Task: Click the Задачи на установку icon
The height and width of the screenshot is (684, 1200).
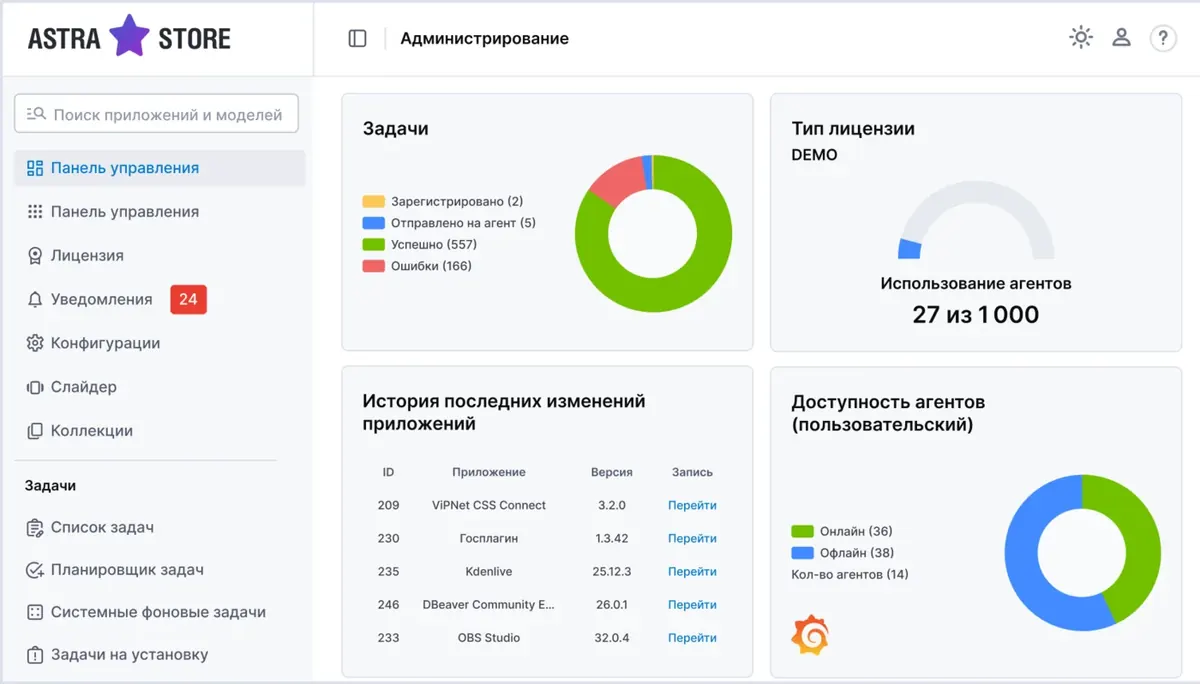Action: 35,655
